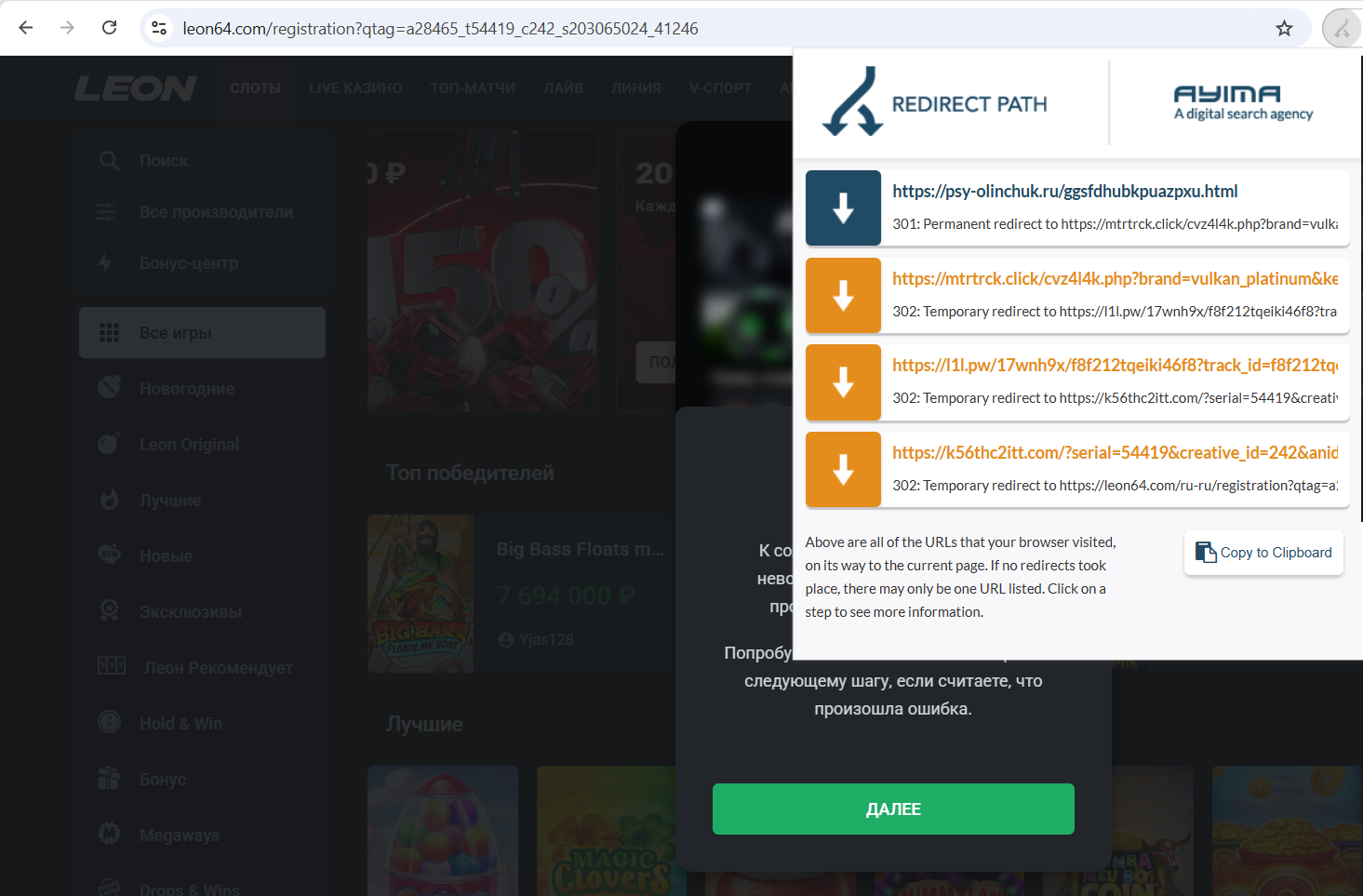Click Новогодние category icon

pyautogui.click(x=109, y=387)
